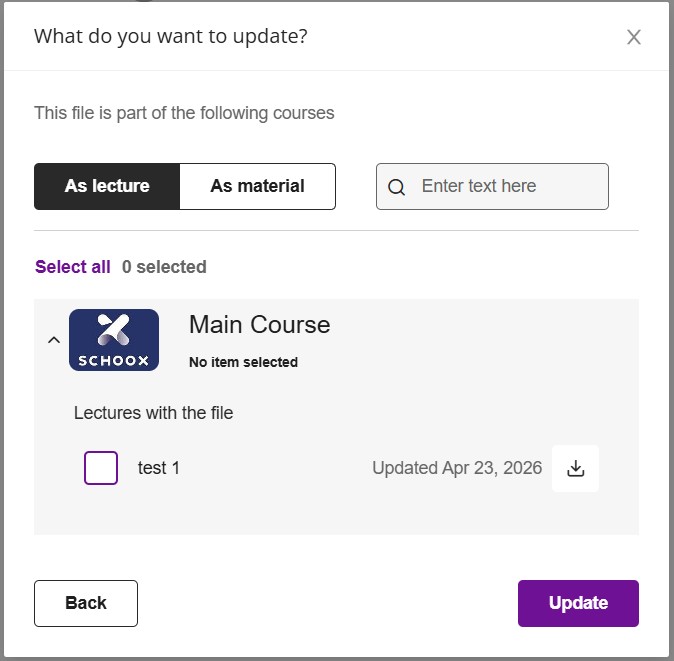Switch to the As material tab
This screenshot has height=661, width=674.
tap(257, 186)
